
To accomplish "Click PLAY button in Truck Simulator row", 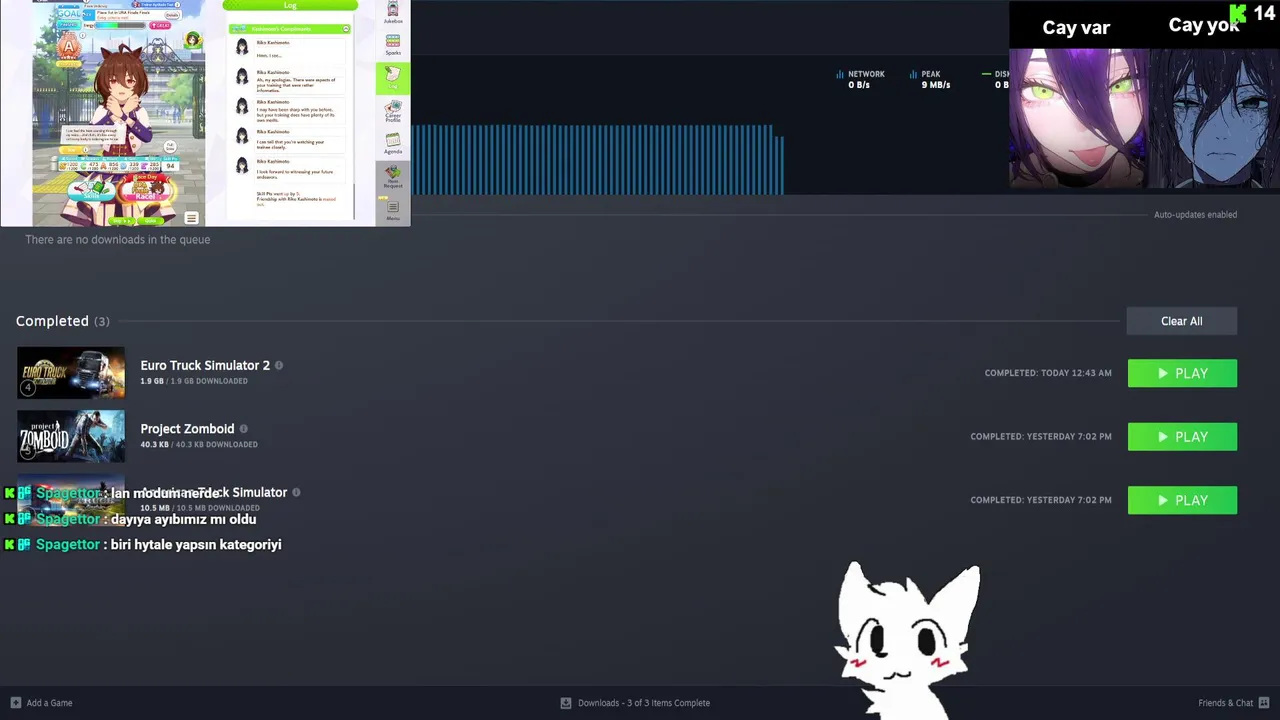I will pos(1182,500).
